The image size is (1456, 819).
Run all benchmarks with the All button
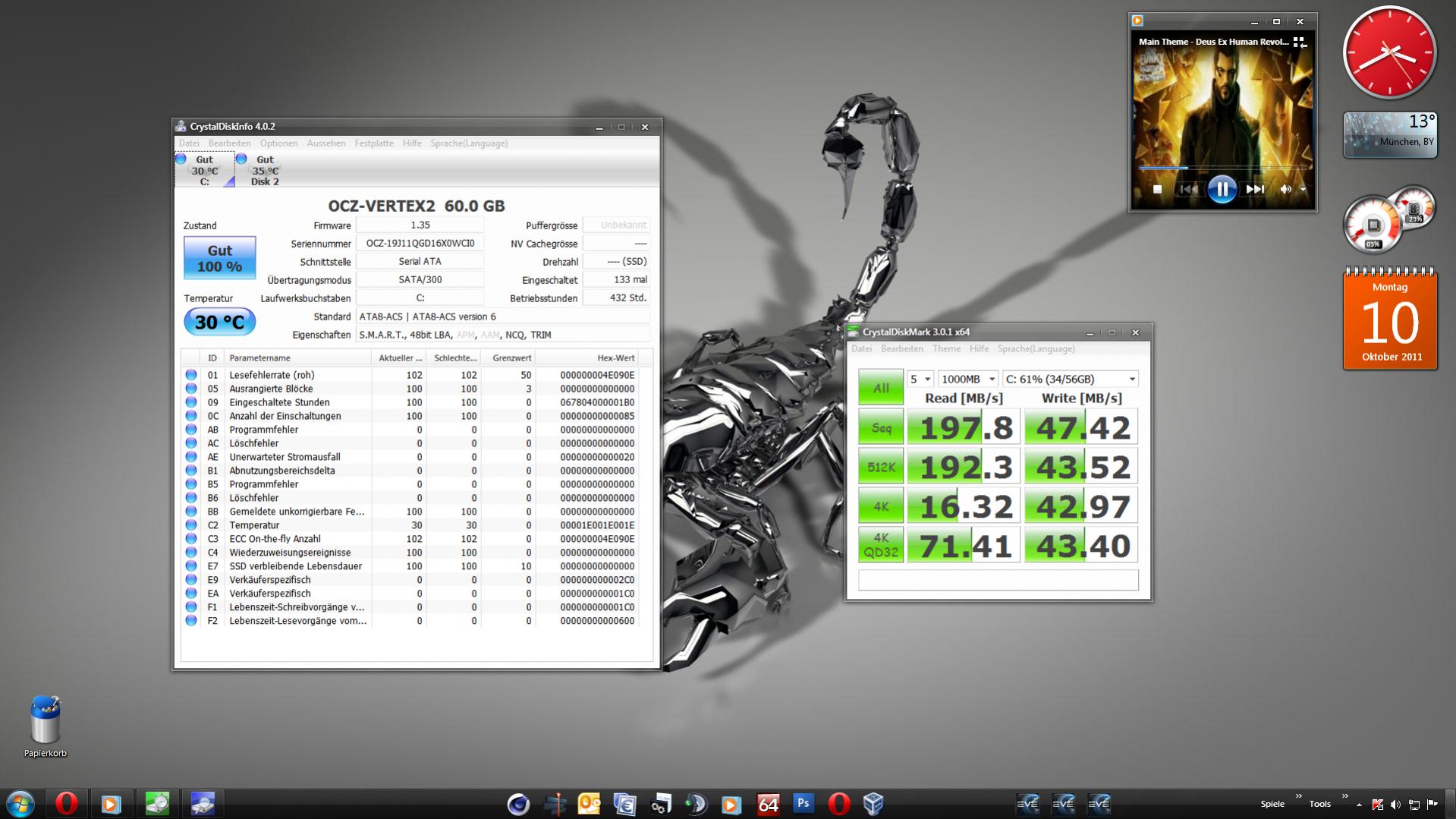pos(881,388)
